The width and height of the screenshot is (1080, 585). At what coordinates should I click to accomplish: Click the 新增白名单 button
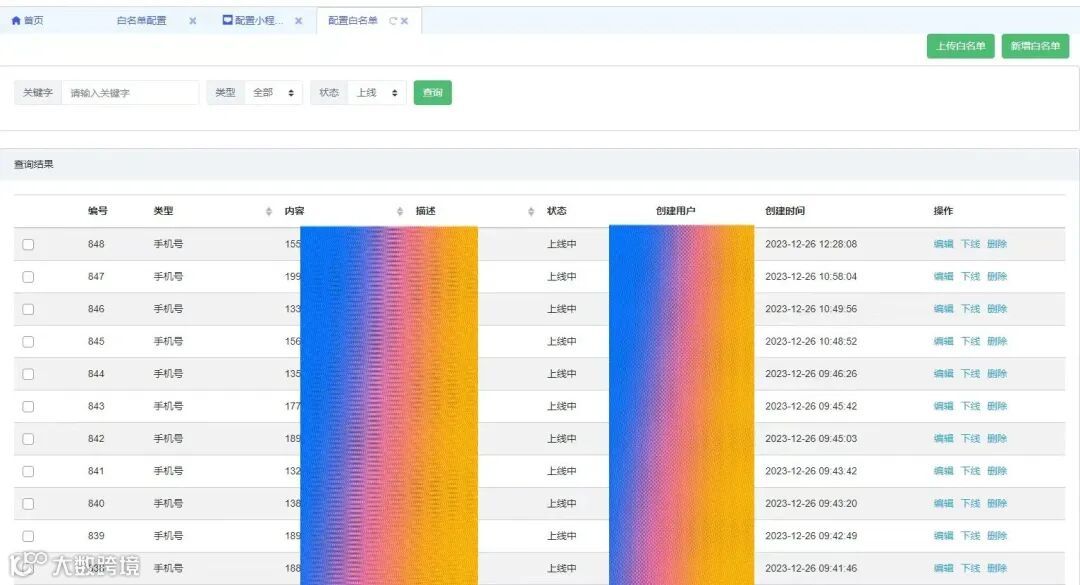[x=1035, y=46]
